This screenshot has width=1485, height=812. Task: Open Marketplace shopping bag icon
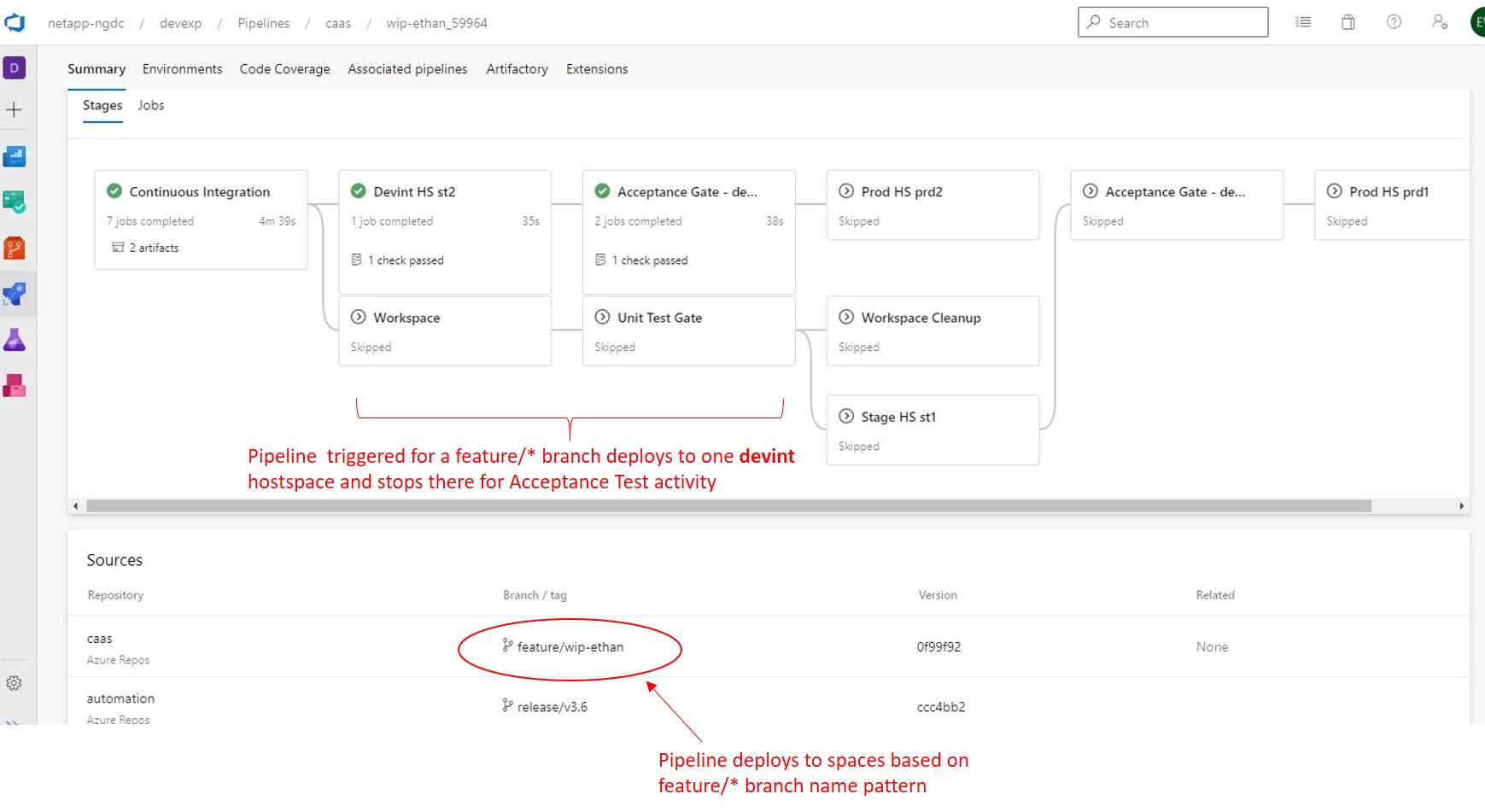(x=1348, y=23)
